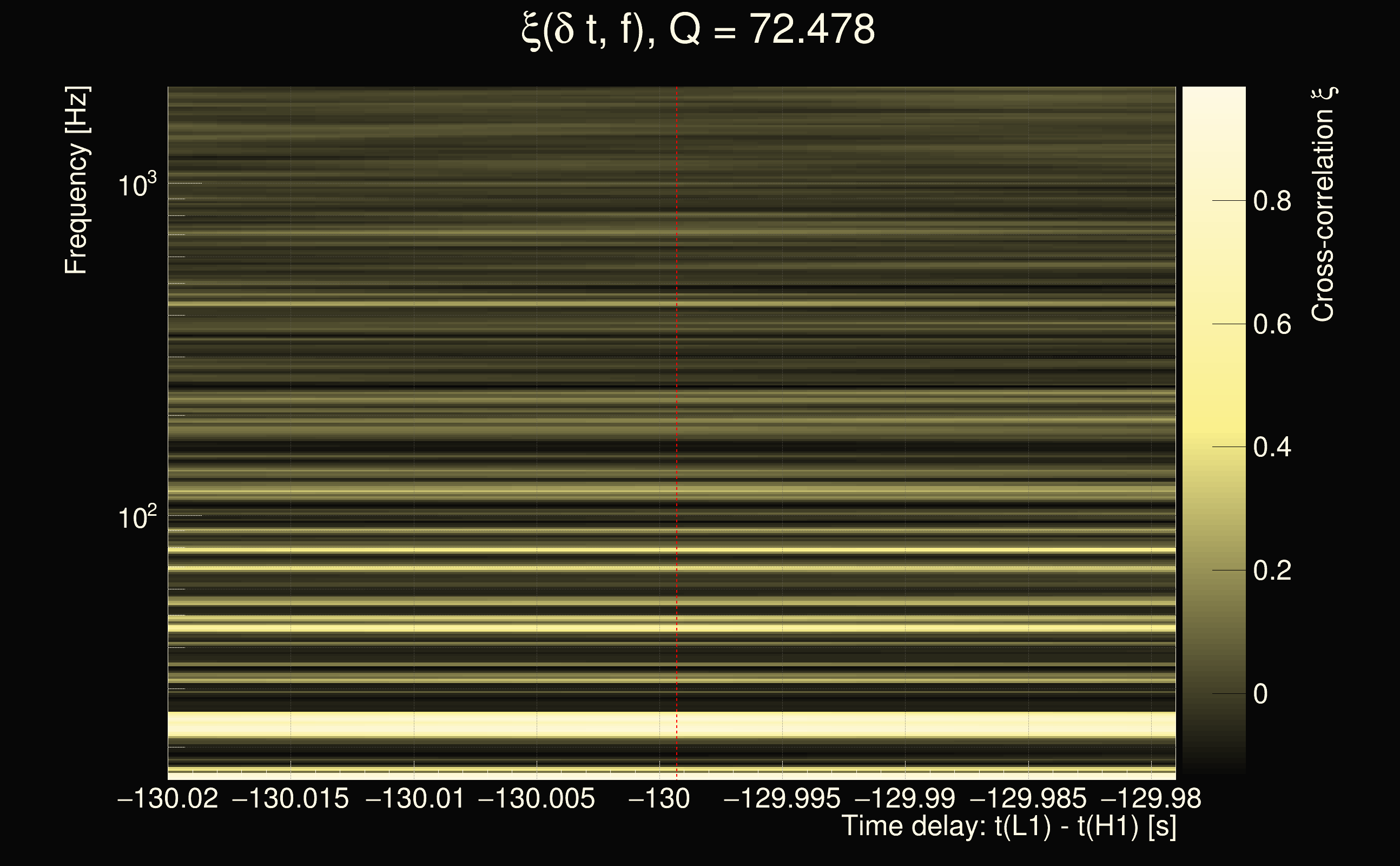Click the brightest band at the bottom of the plot
This screenshot has width=1400, height=866.
point(670,725)
